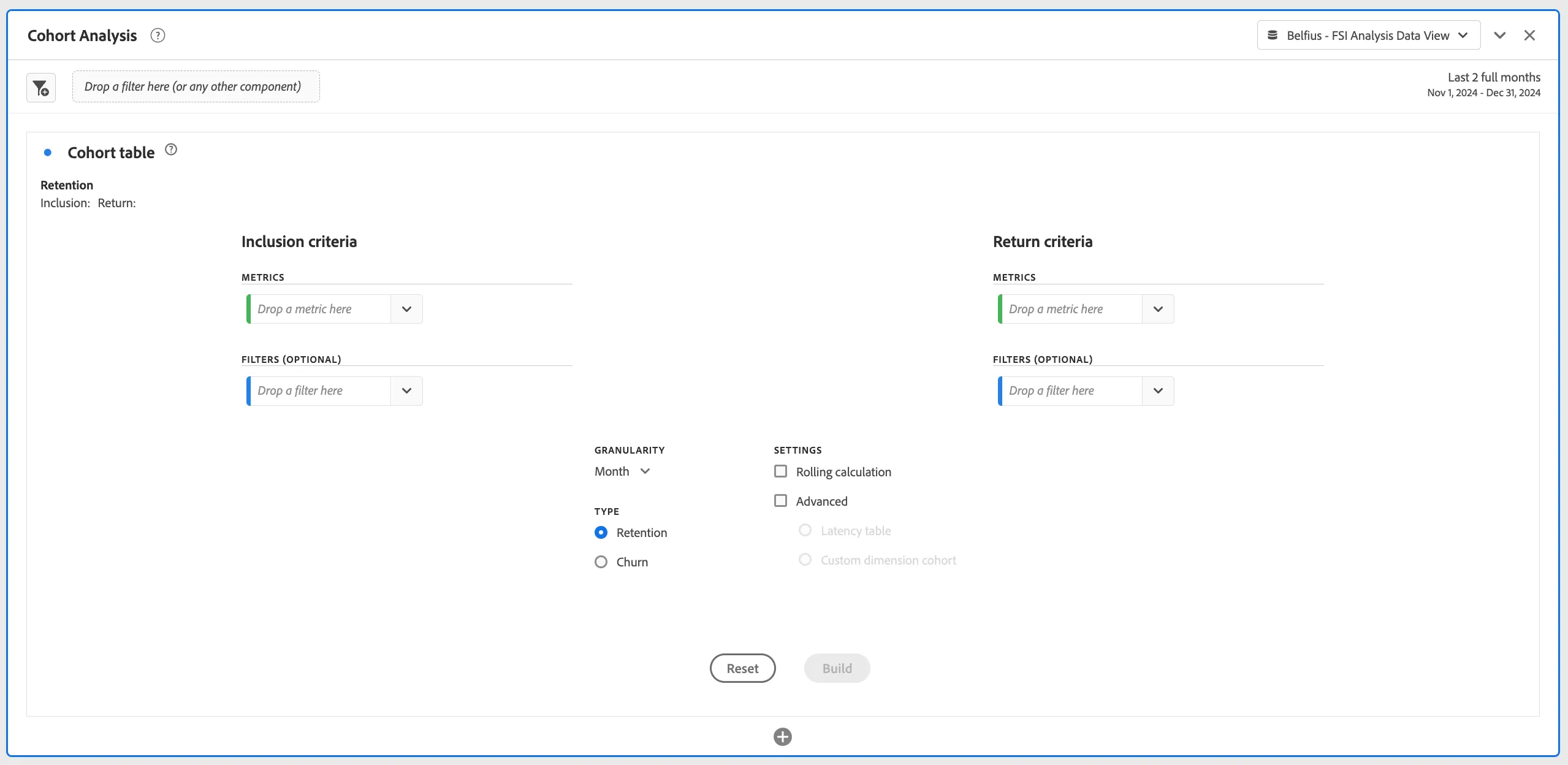Click Return criteria Drop a metric field
The width and height of the screenshot is (1568, 765).
[1071, 309]
